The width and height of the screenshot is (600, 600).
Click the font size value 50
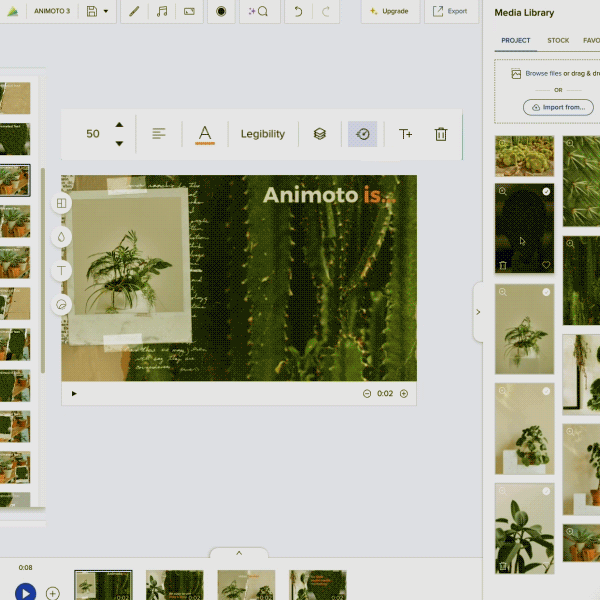tap(93, 134)
